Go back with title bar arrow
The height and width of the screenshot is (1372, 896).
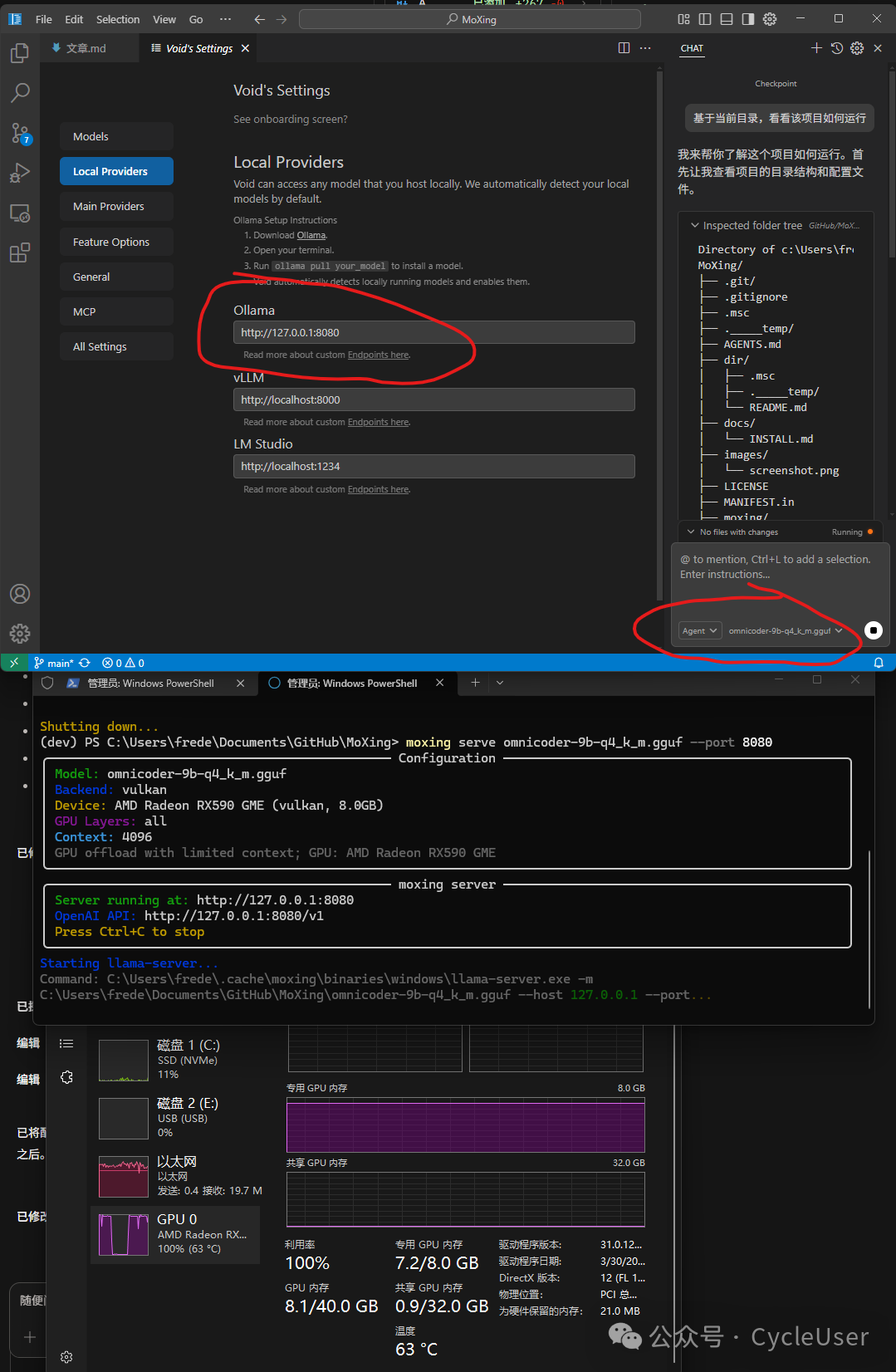[259, 19]
